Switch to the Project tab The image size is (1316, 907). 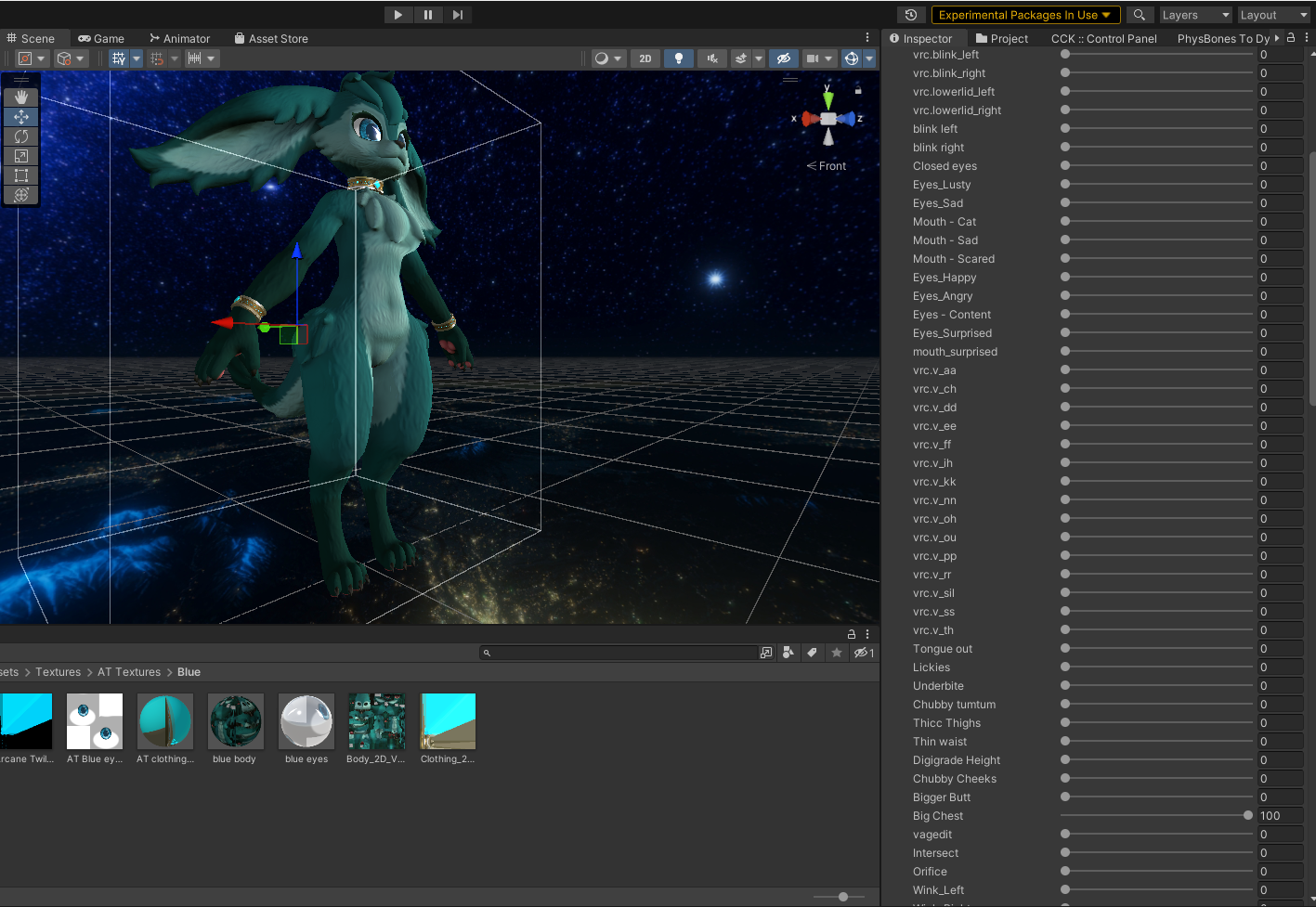point(1002,38)
